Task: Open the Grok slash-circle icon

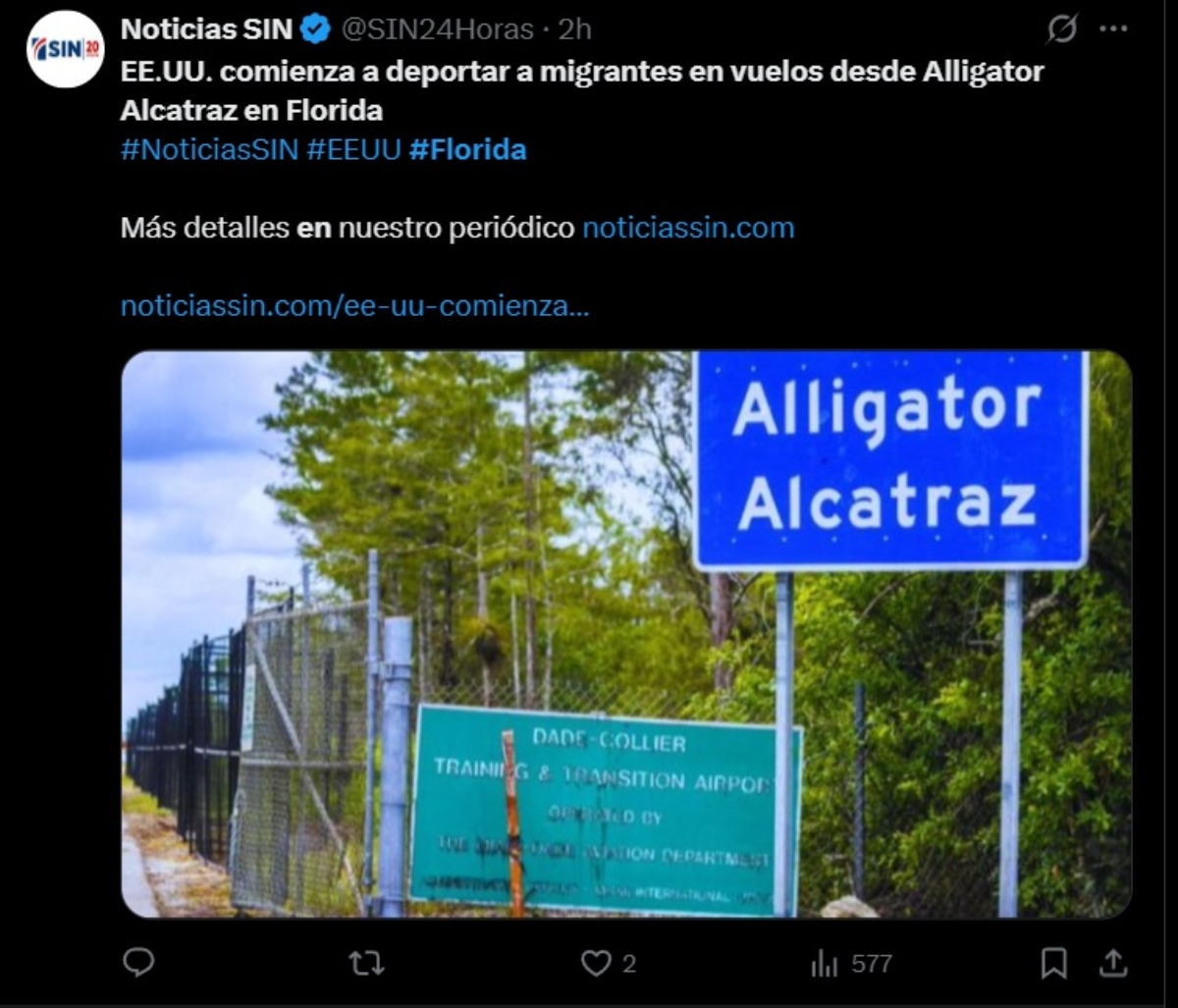Action: tap(1061, 30)
